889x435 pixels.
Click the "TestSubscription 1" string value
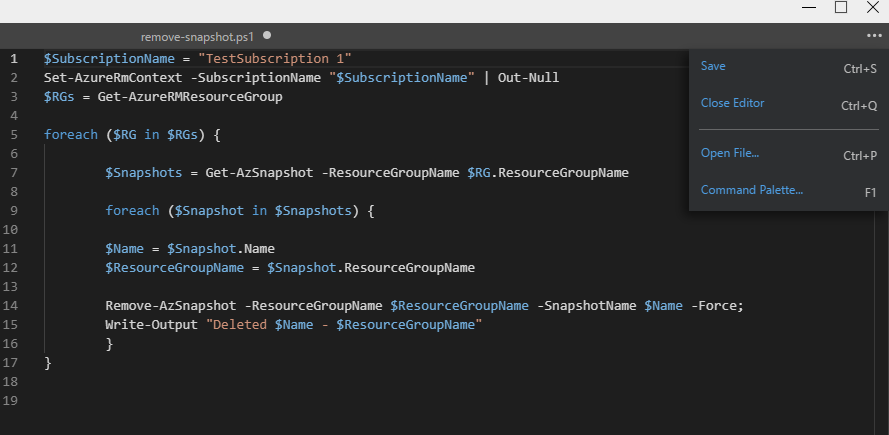[x=275, y=59]
